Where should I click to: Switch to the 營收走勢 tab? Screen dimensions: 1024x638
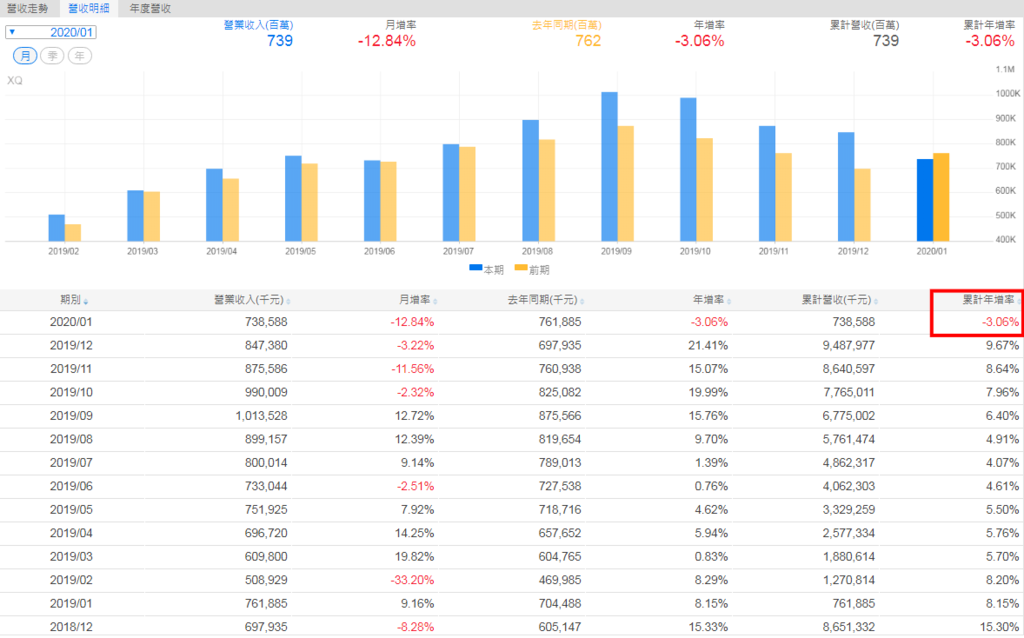[x=27, y=8]
